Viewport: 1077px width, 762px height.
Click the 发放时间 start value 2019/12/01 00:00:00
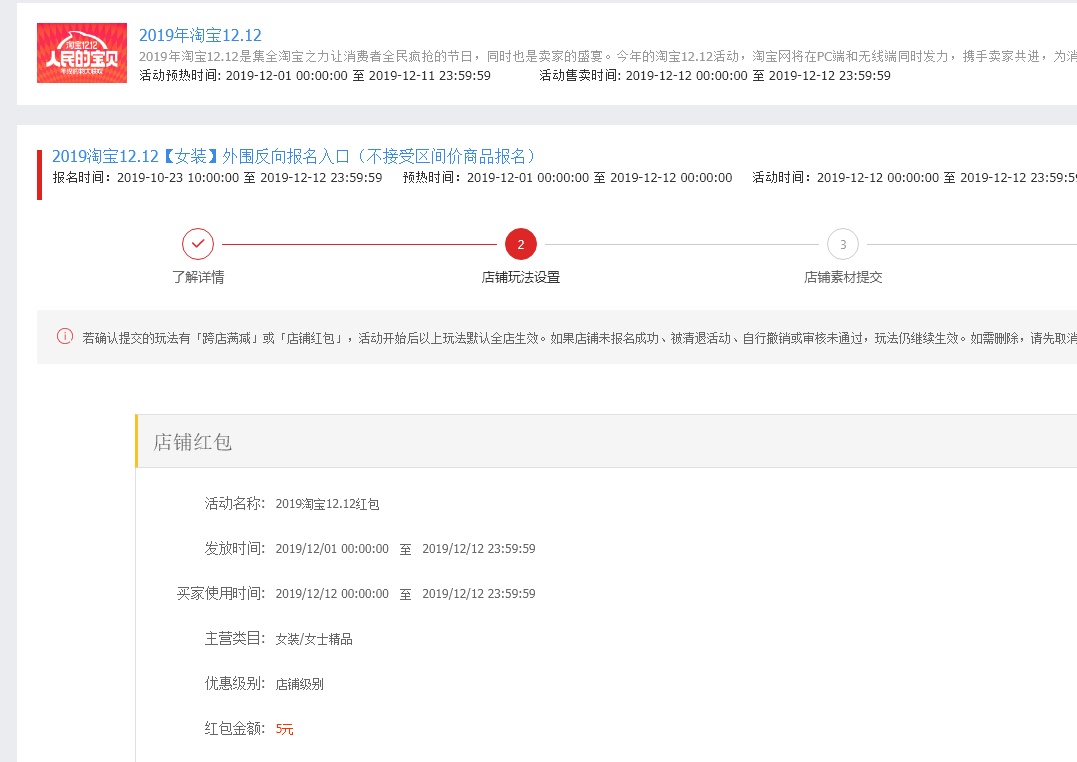pyautogui.click(x=332, y=548)
